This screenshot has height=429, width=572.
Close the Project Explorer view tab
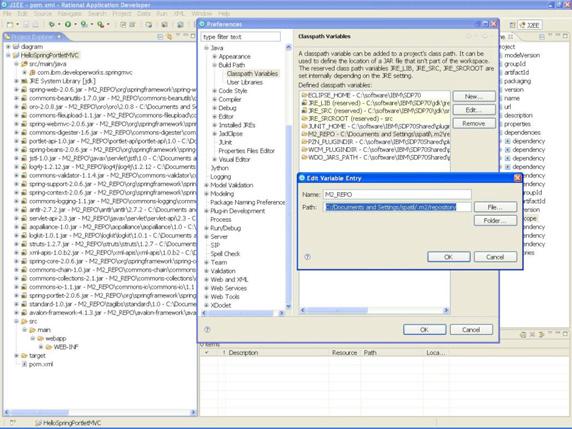tap(59, 36)
